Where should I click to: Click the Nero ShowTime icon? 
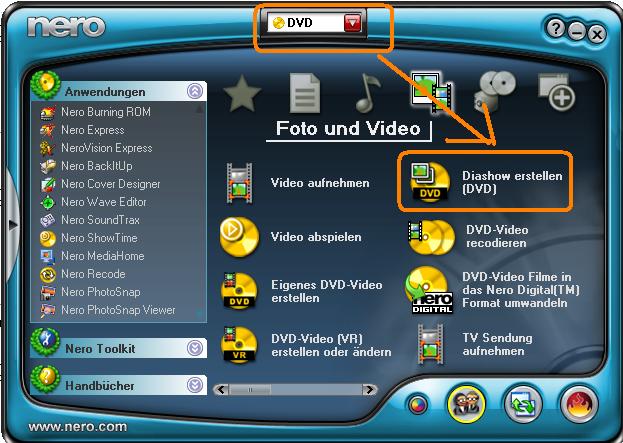click(x=48, y=238)
